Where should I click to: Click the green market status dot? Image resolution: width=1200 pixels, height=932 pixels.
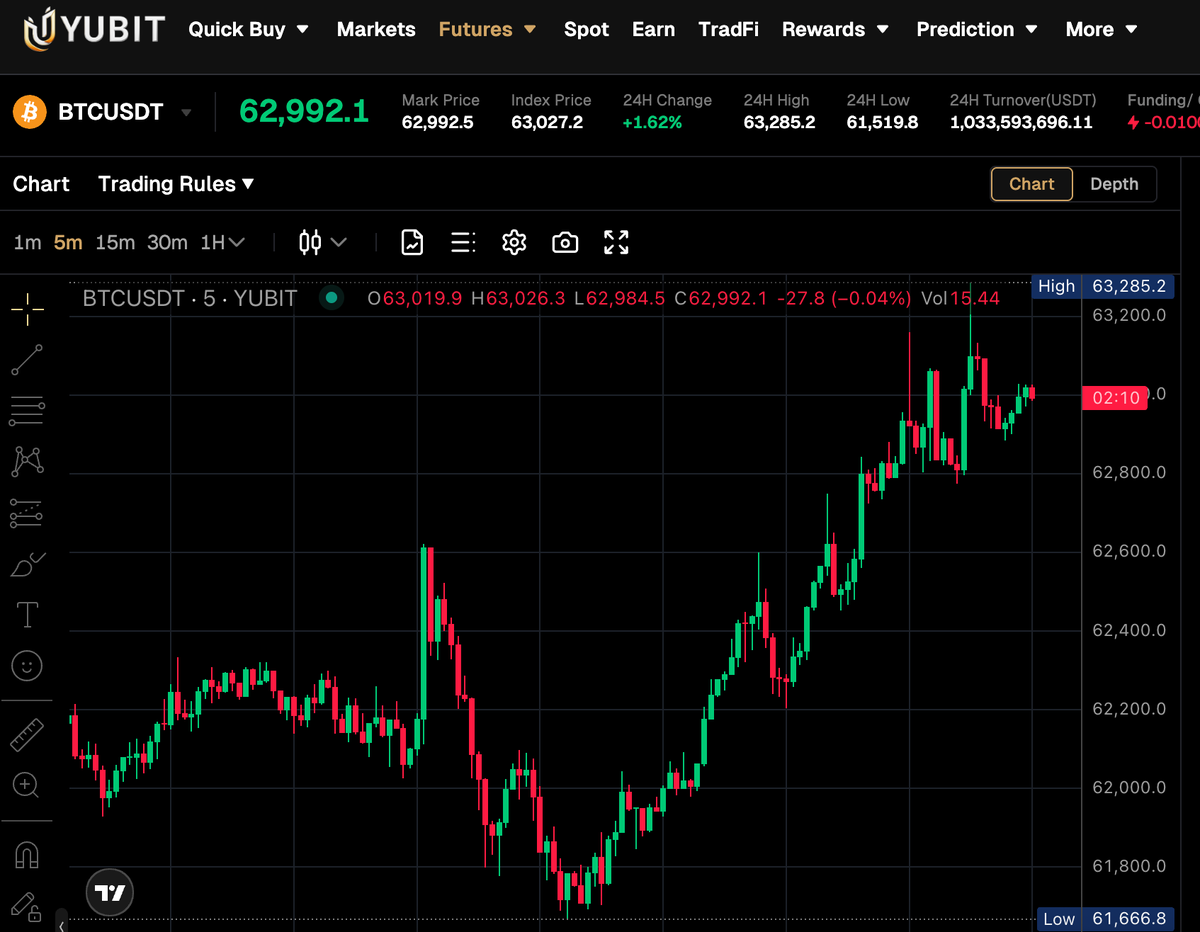click(x=331, y=297)
